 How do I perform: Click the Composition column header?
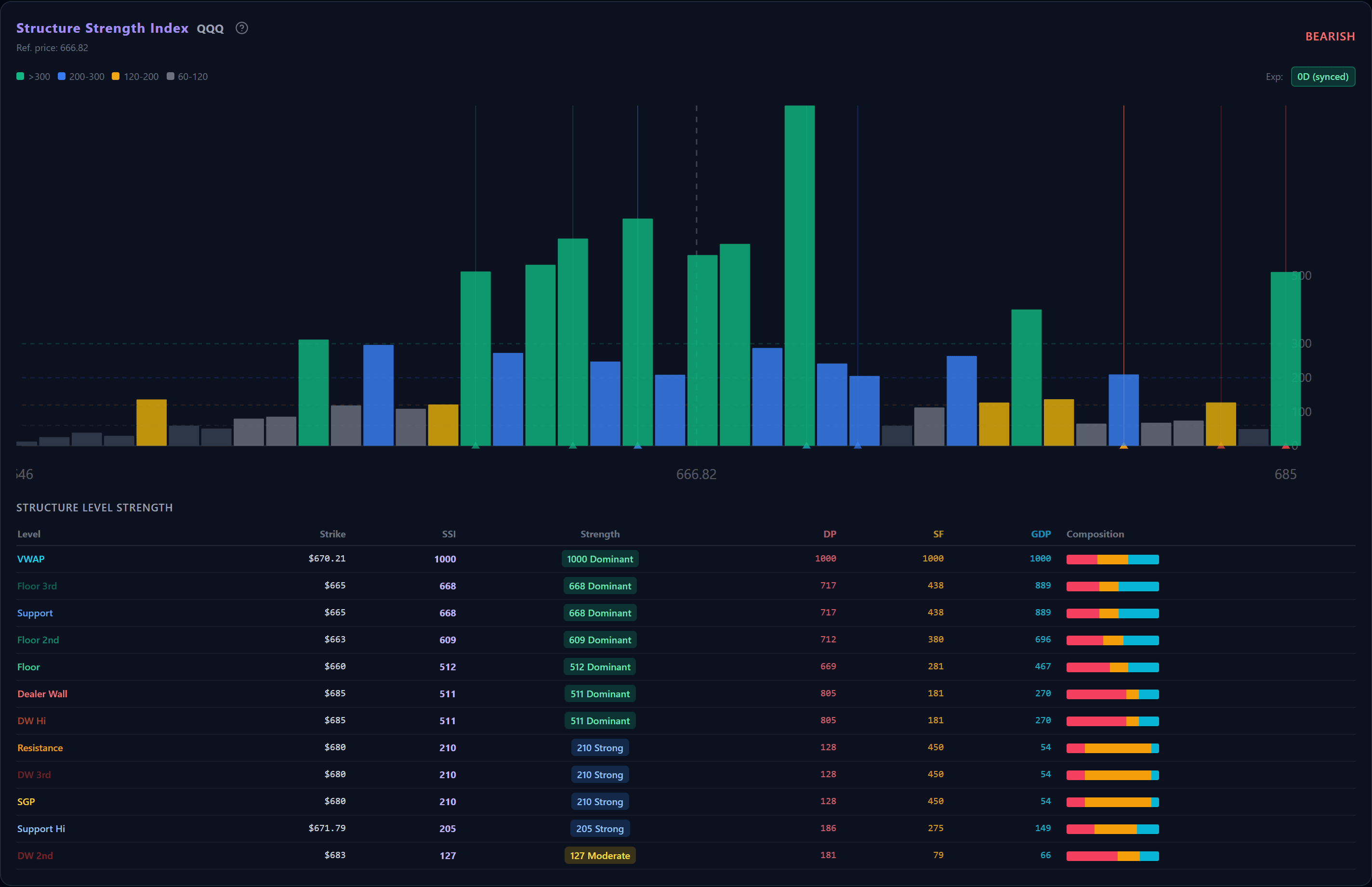1095,534
